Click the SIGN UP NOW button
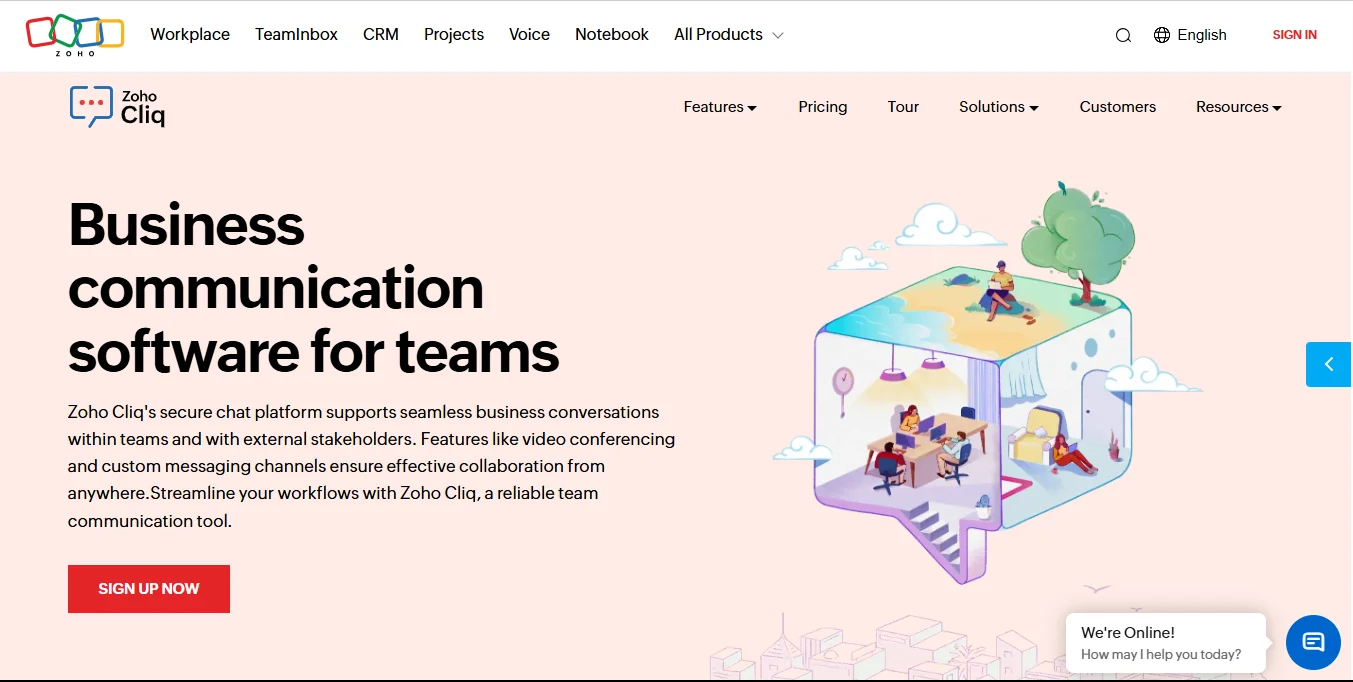The width and height of the screenshot is (1353, 682). click(149, 589)
